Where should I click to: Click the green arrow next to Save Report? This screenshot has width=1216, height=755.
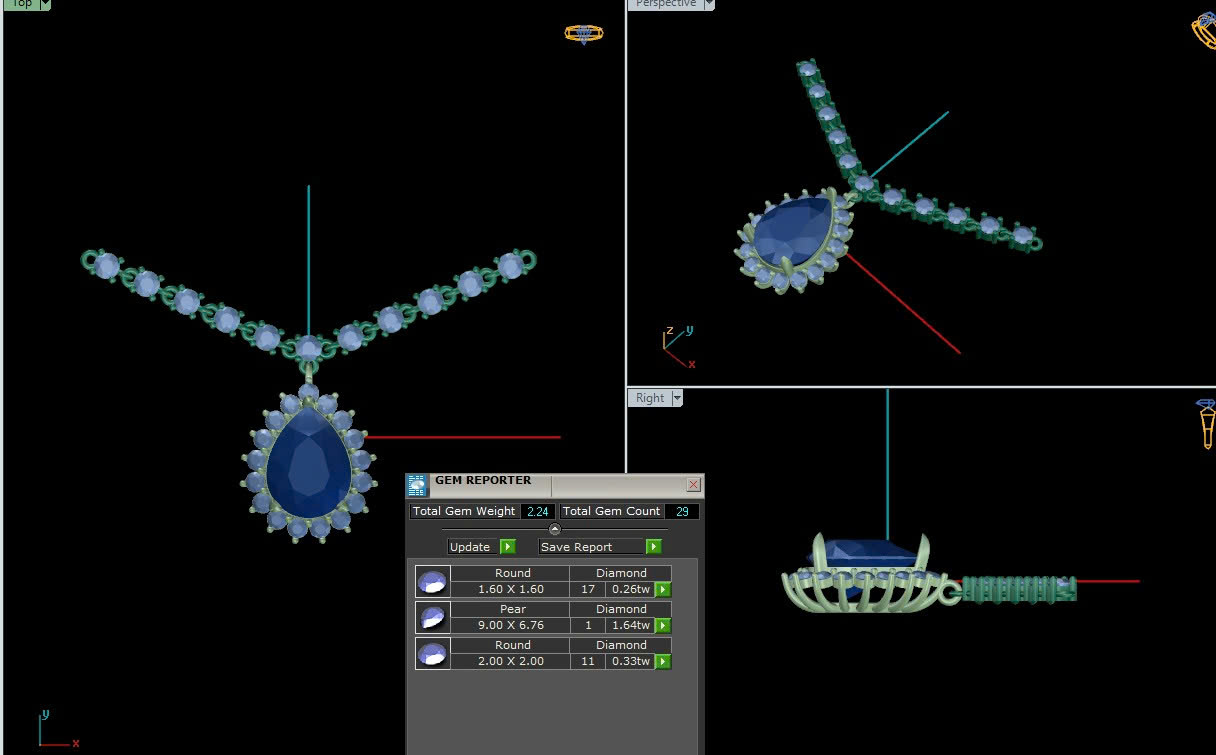tap(653, 547)
